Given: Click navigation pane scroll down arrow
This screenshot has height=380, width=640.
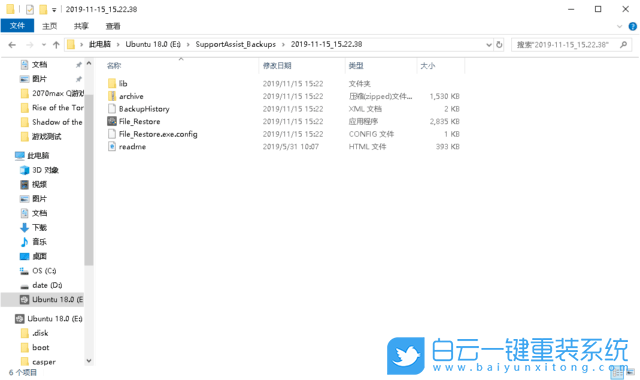Looking at the screenshot, I should point(89,361).
